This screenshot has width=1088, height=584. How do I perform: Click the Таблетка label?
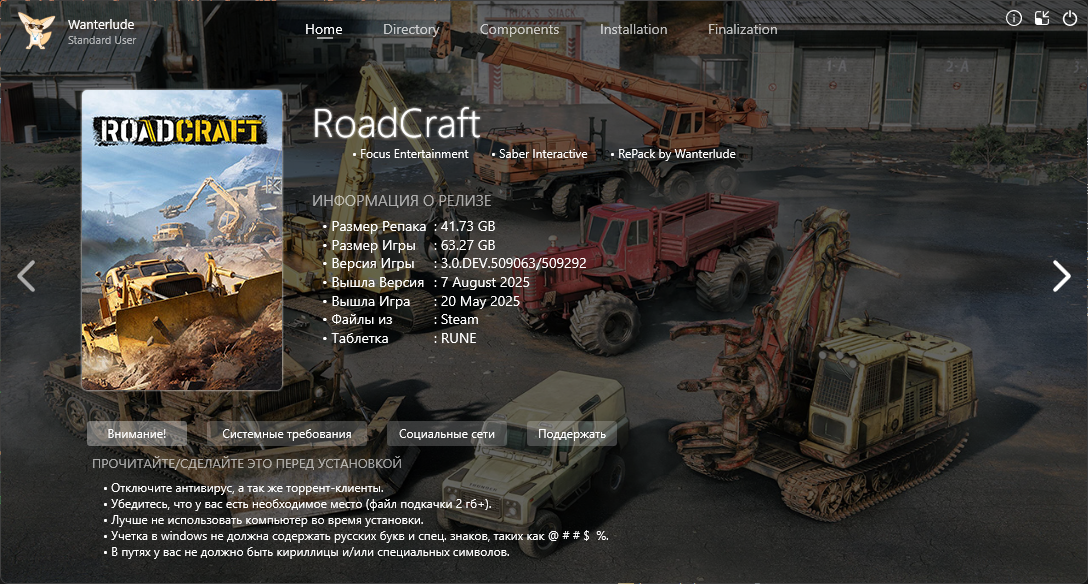click(x=359, y=338)
